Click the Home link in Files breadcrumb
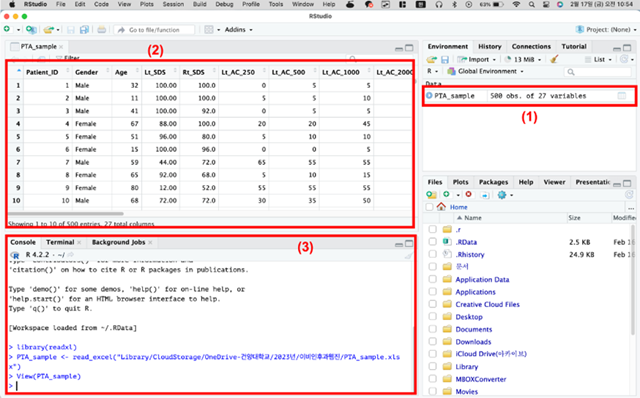Screen dimensions: 640x398 point(458,207)
